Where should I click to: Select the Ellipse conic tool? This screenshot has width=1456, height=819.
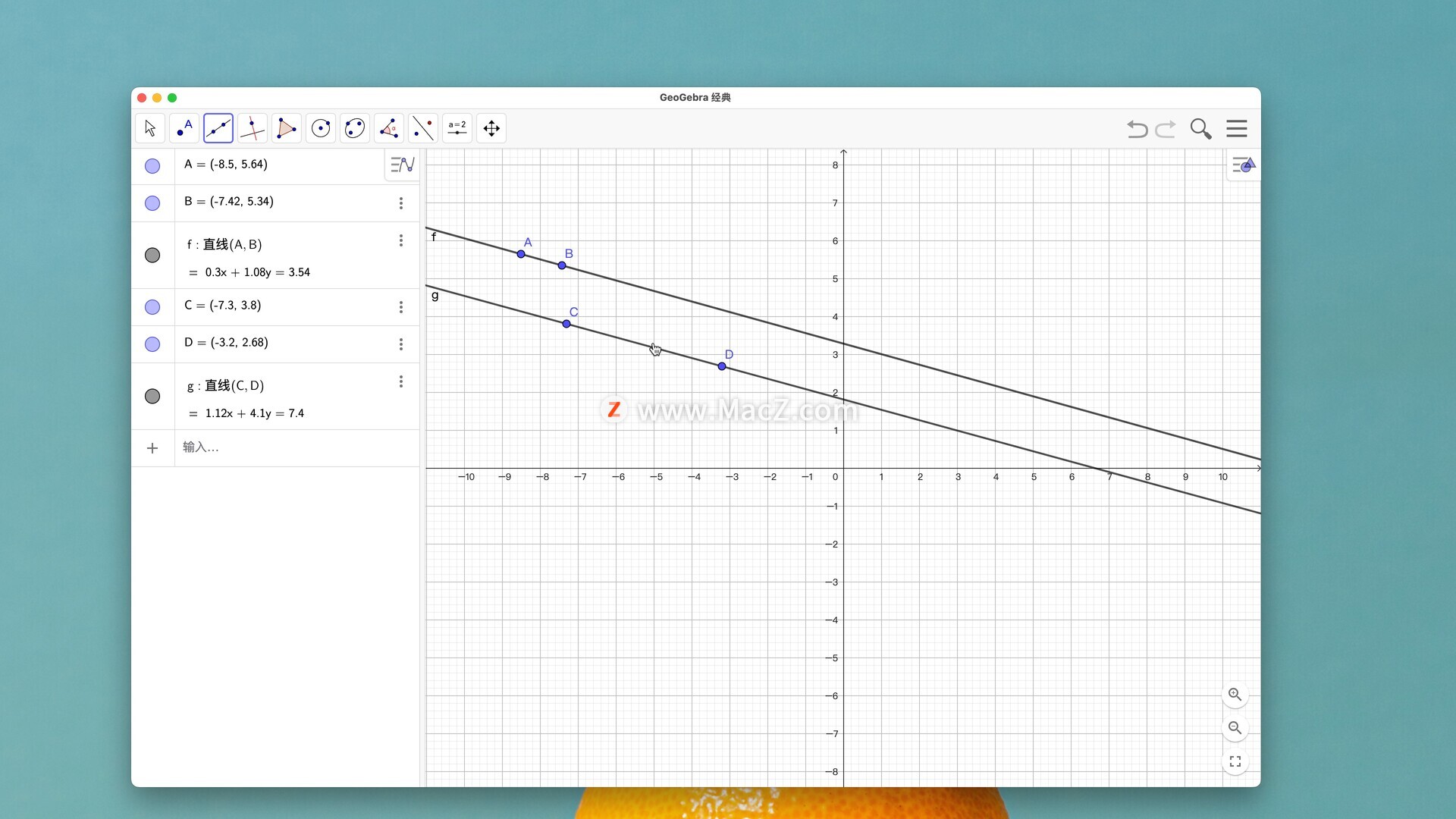(x=355, y=128)
